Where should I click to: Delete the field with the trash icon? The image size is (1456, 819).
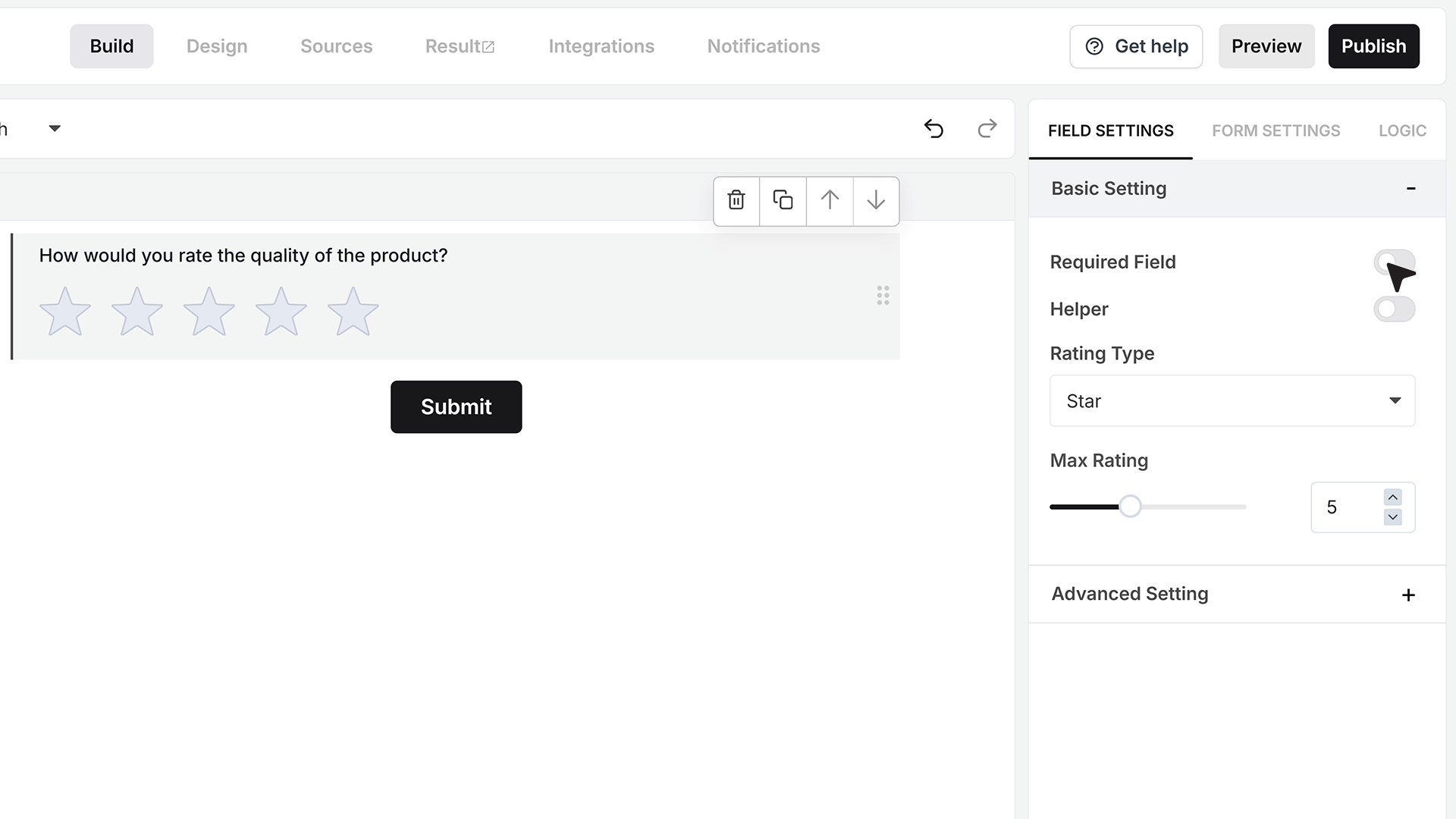(736, 201)
